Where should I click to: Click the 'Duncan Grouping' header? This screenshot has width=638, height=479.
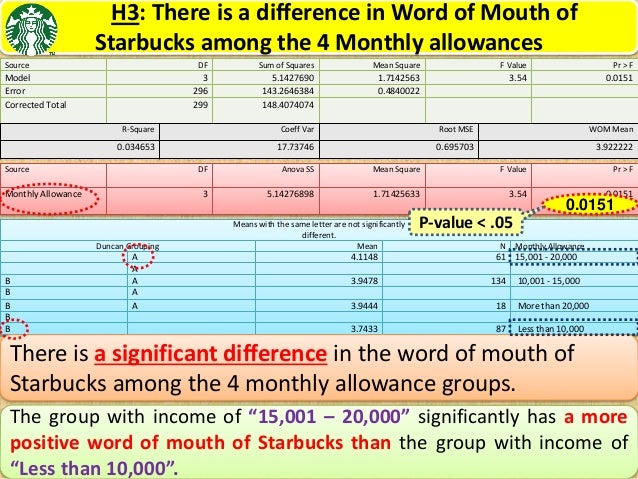(127, 246)
